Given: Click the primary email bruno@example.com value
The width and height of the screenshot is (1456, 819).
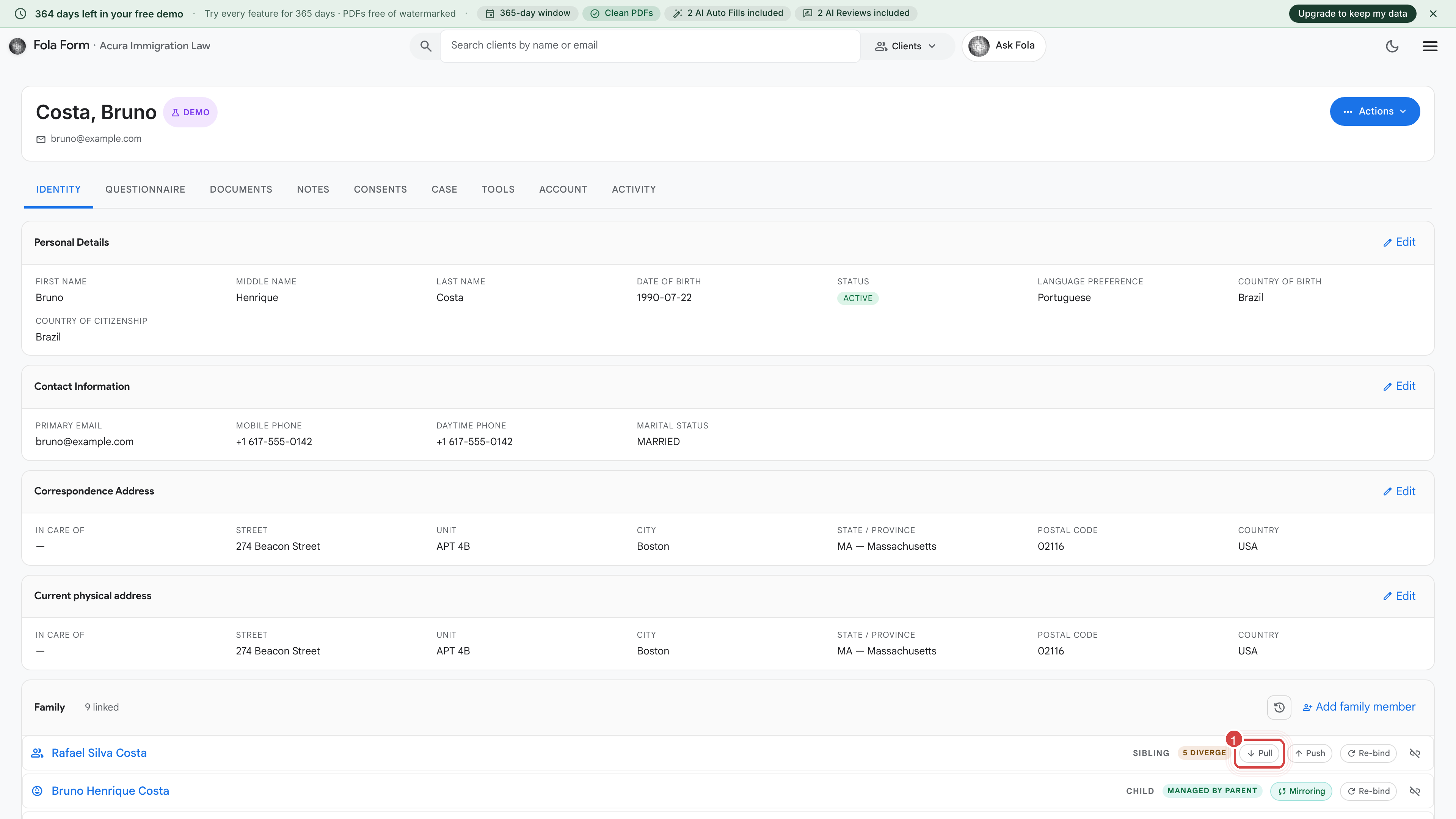Looking at the screenshot, I should point(84,441).
